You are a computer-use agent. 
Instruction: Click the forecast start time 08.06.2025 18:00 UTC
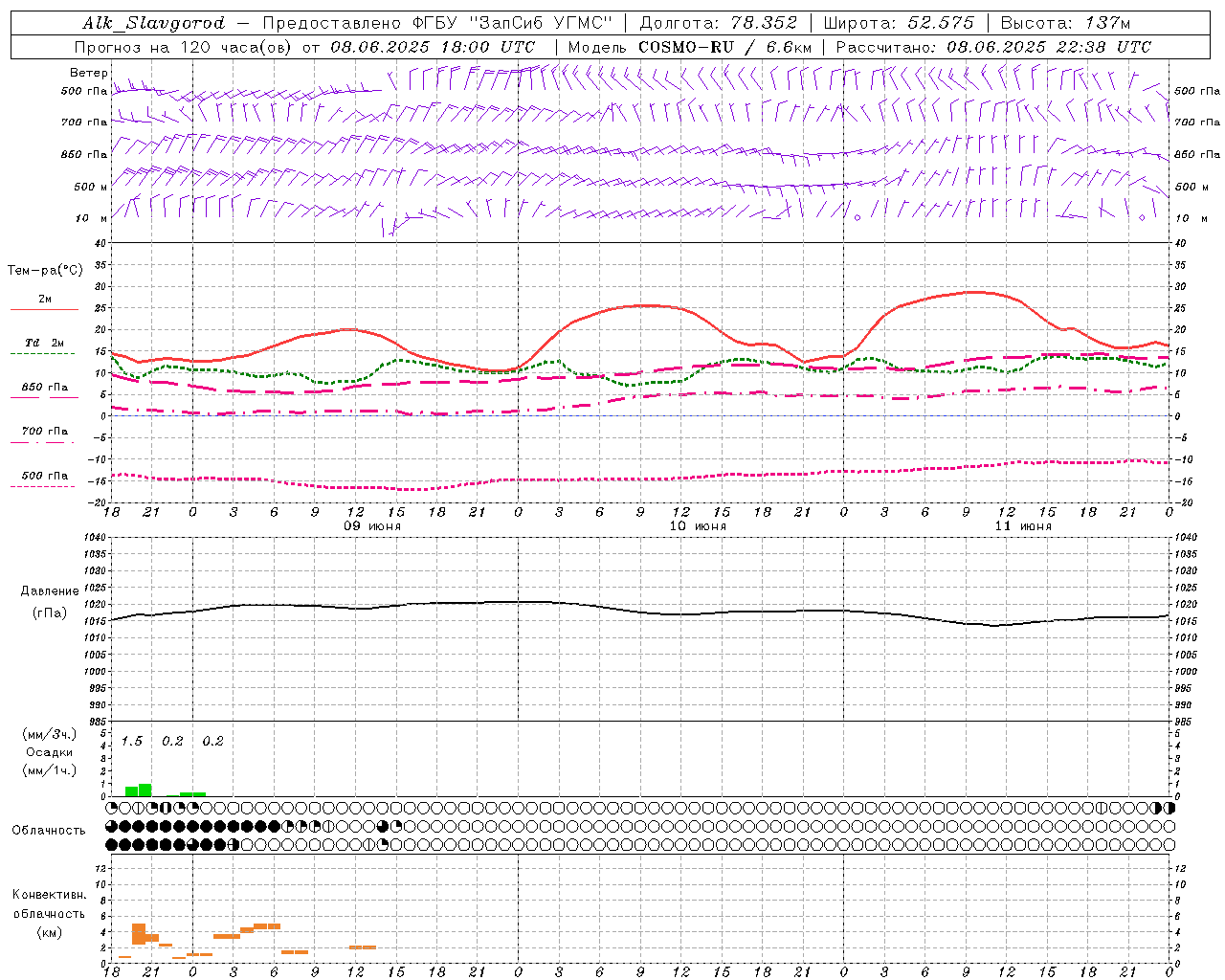pos(433,47)
